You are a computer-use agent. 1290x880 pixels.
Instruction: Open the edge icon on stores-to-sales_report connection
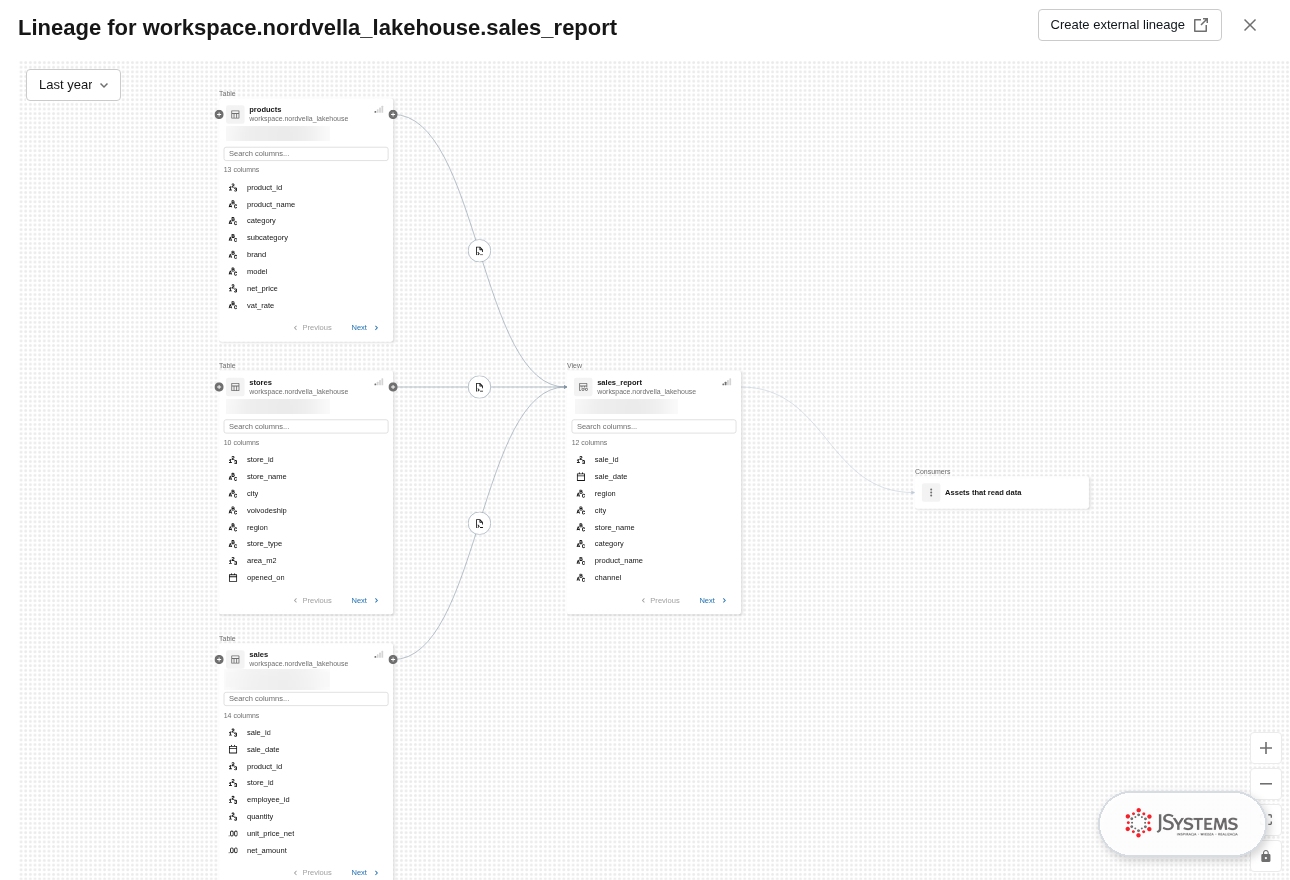[479, 387]
